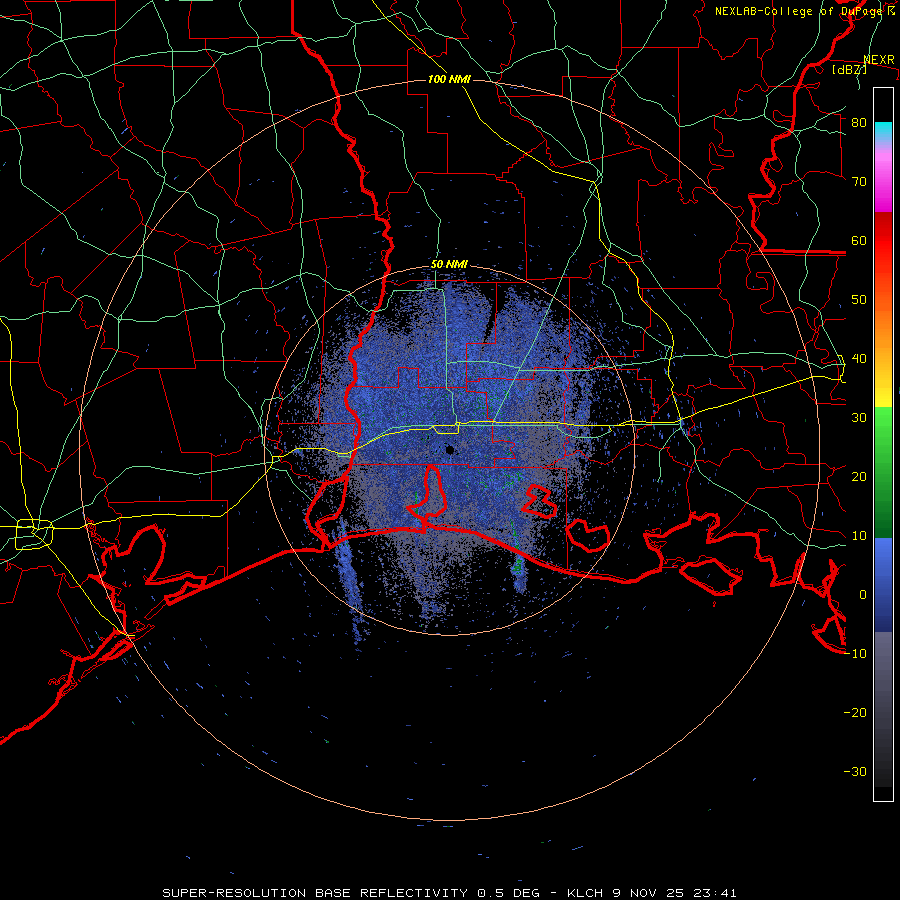Click the green segment of the color bar
This screenshot has width=900, height=900.
(x=883, y=472)
